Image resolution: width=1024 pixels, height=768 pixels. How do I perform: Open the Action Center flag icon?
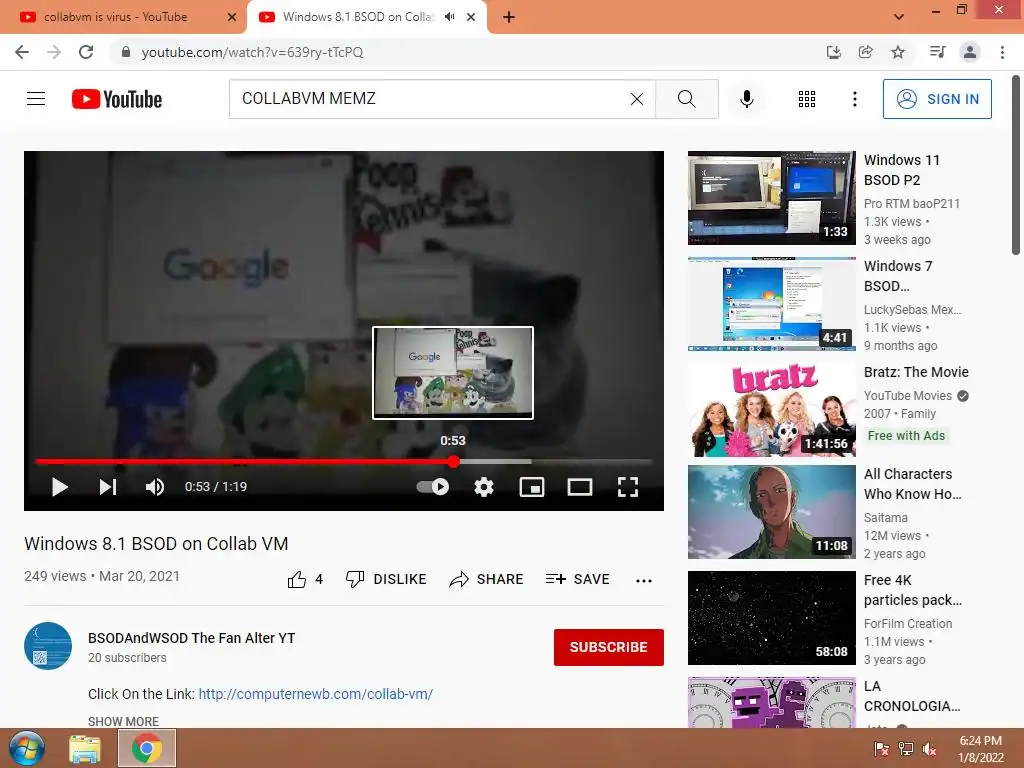(x=881, y=749)
